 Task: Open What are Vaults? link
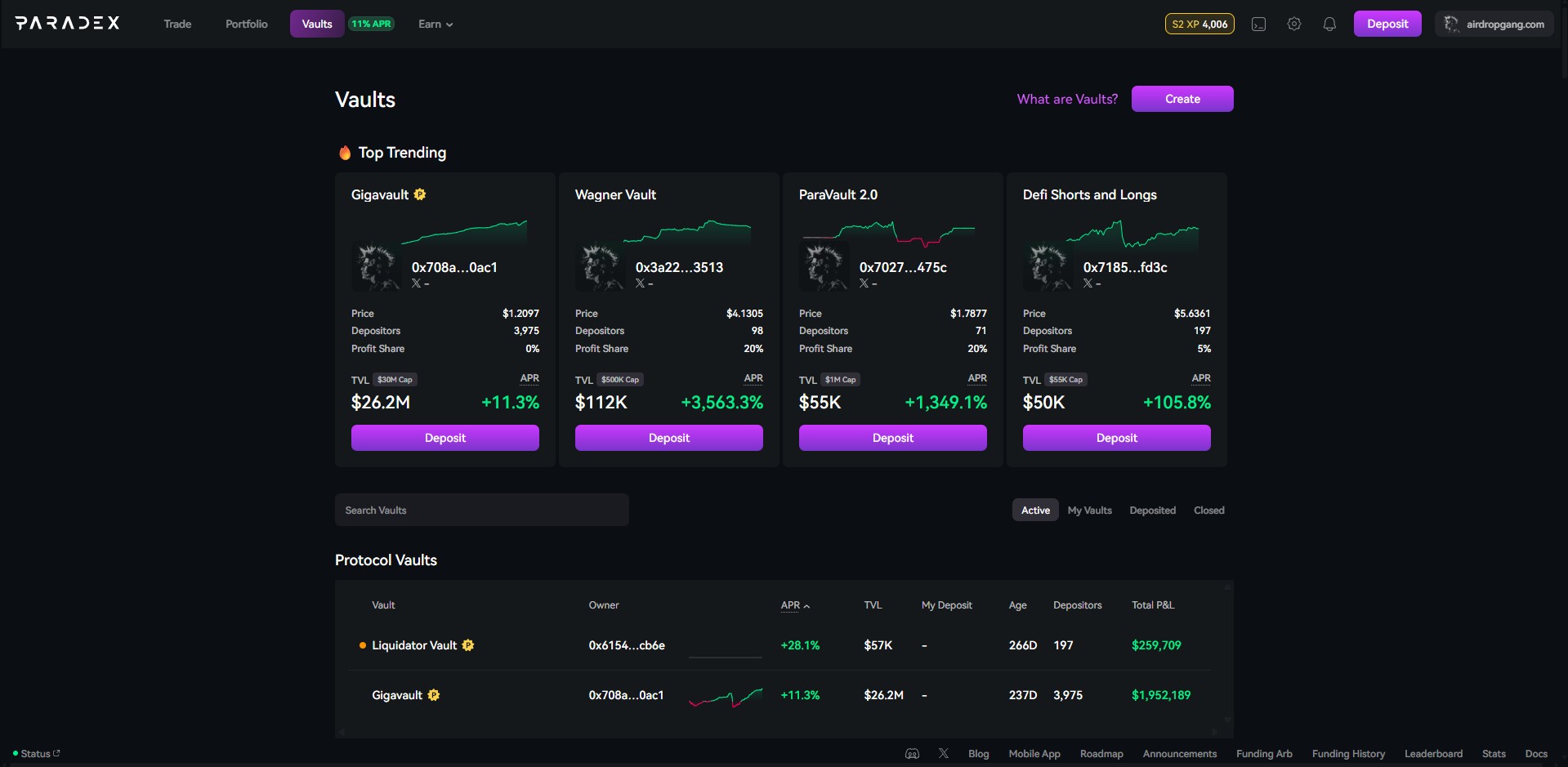point(1067,99)
